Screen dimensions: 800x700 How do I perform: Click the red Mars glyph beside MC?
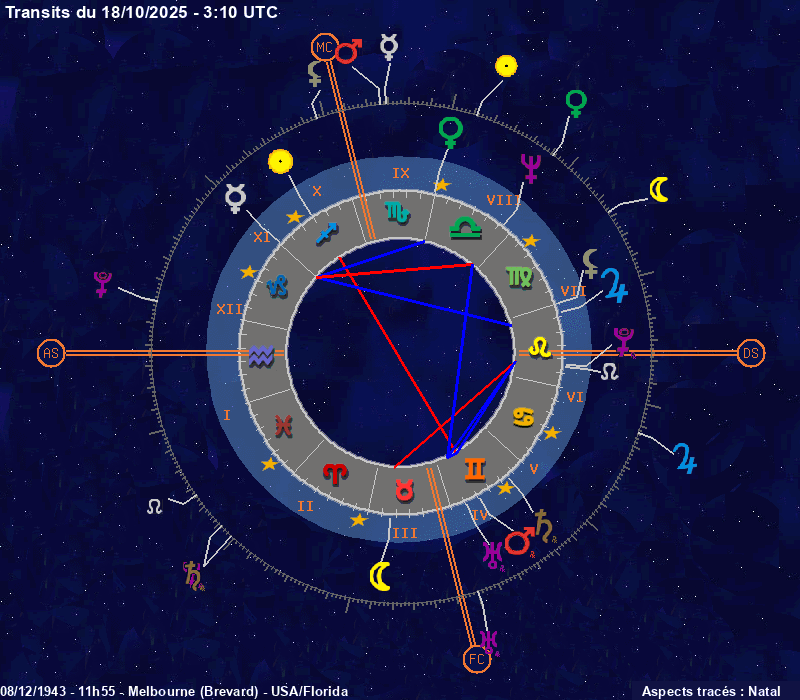pos(349,50)
